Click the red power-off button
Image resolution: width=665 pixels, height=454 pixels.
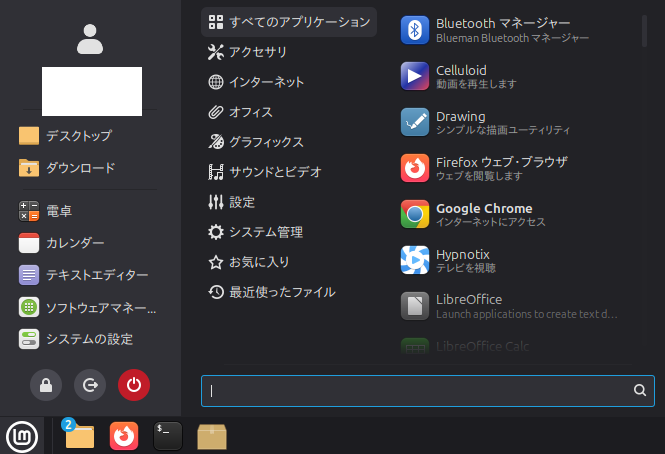click(x=134, y=384)
